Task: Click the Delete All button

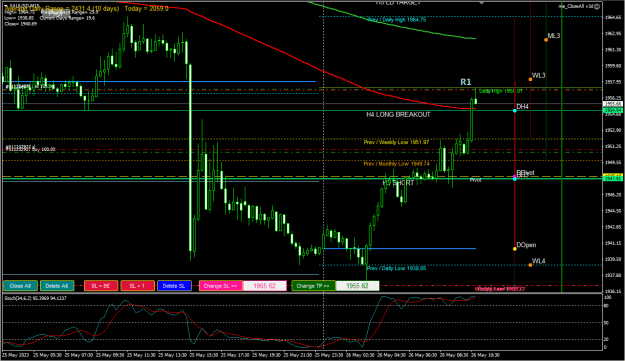Action: point(57,286)
